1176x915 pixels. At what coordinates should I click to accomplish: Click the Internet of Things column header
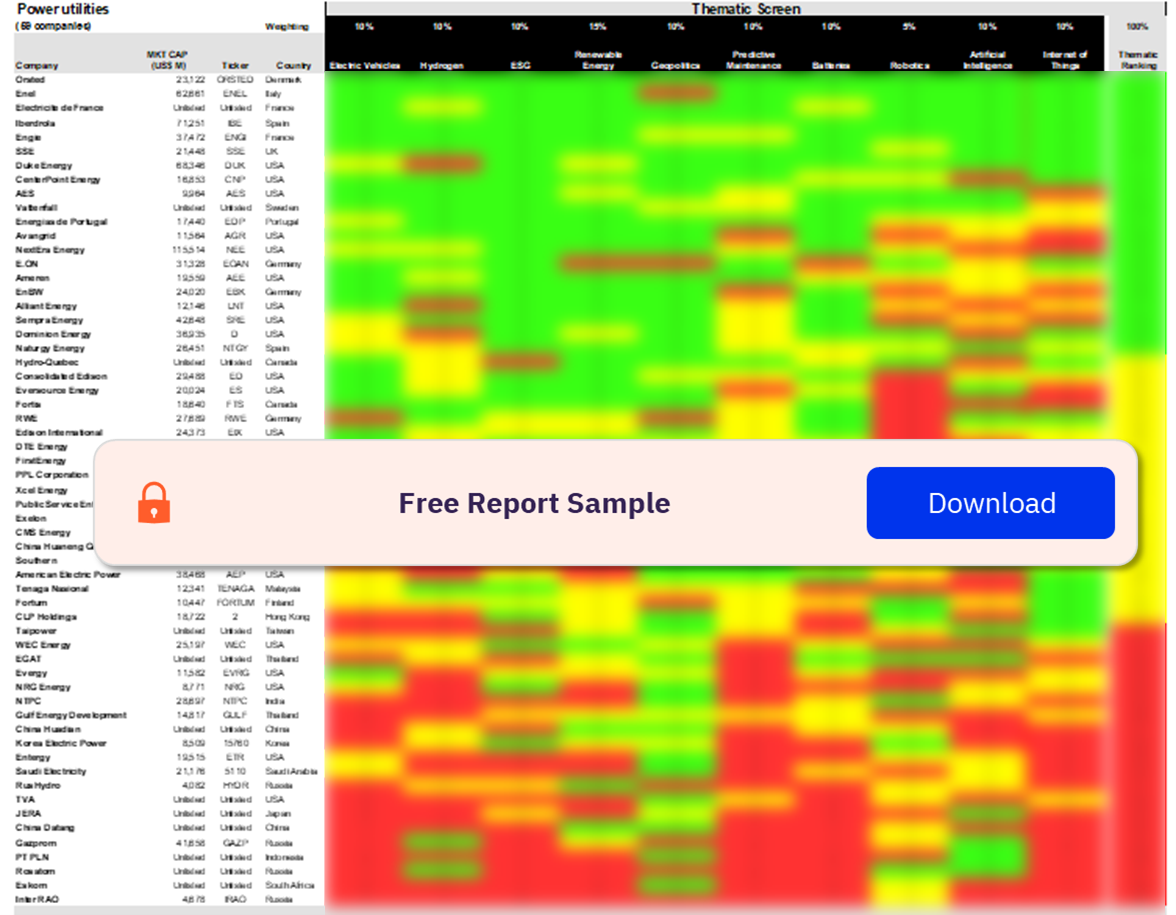click(1065, 60)
